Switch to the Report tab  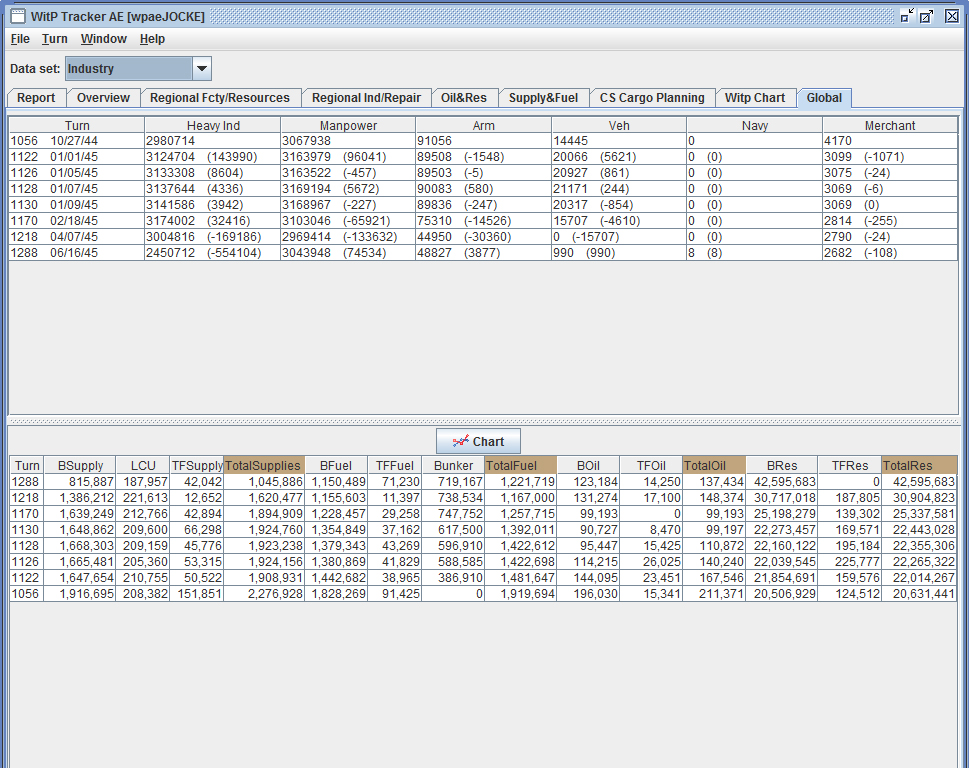[36, 98]
